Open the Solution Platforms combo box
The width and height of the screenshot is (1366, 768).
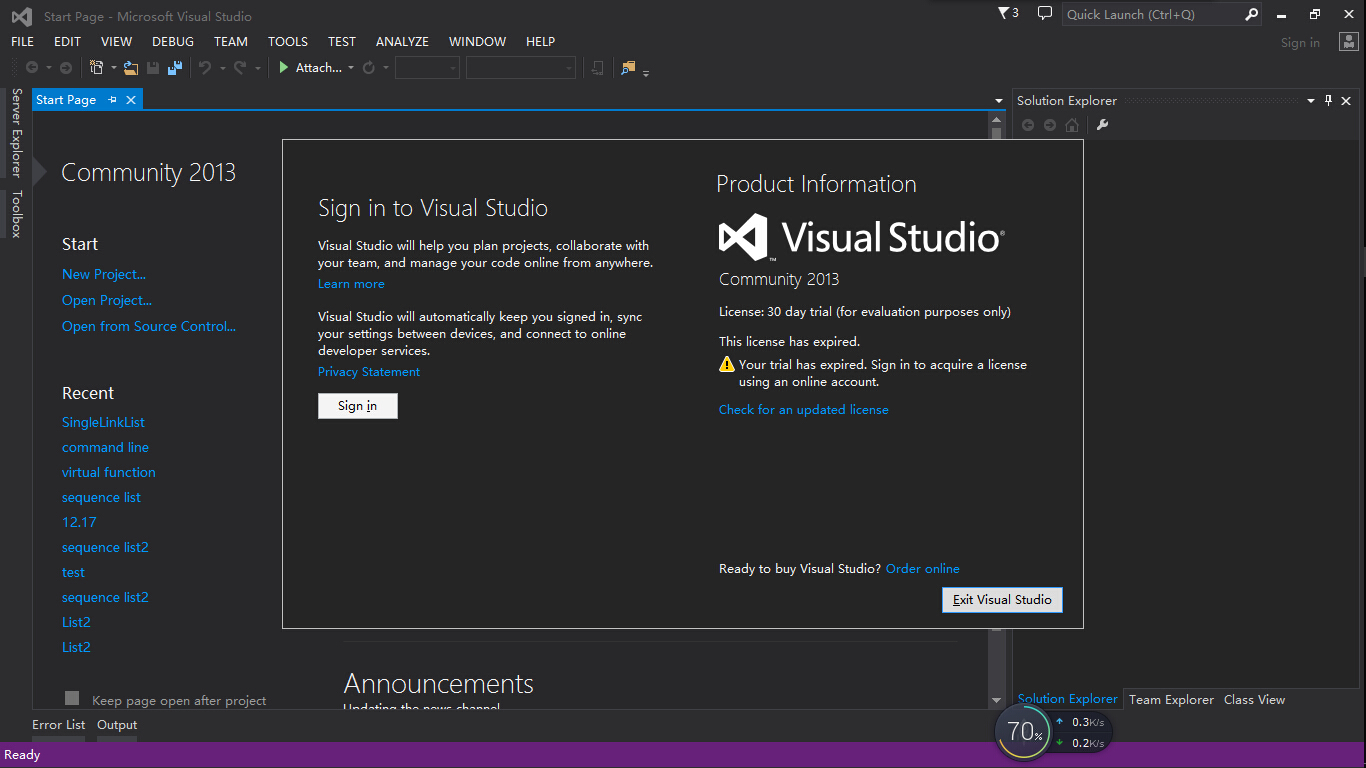click(x=521, y=68)
